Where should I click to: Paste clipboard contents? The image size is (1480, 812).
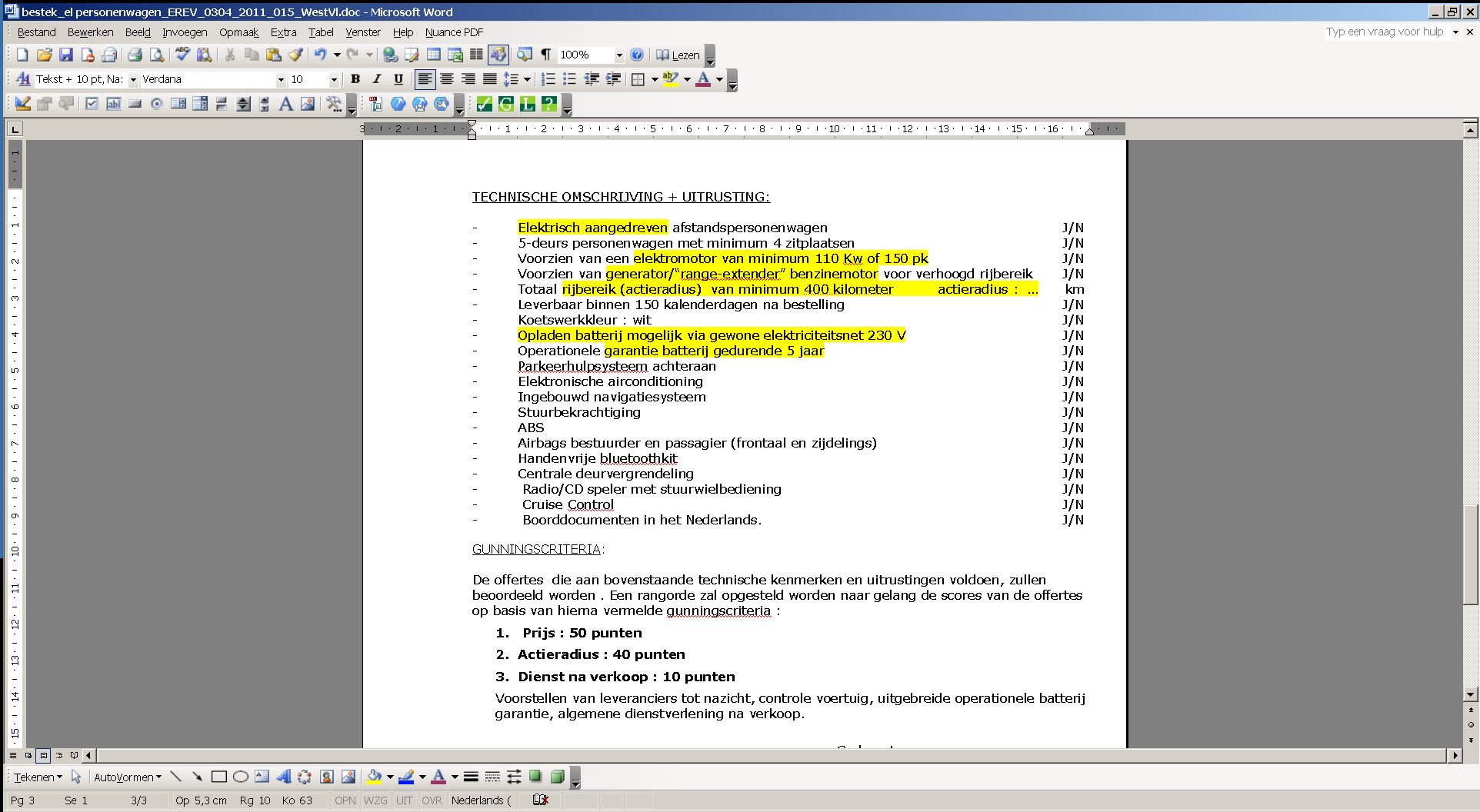point(273,55)
